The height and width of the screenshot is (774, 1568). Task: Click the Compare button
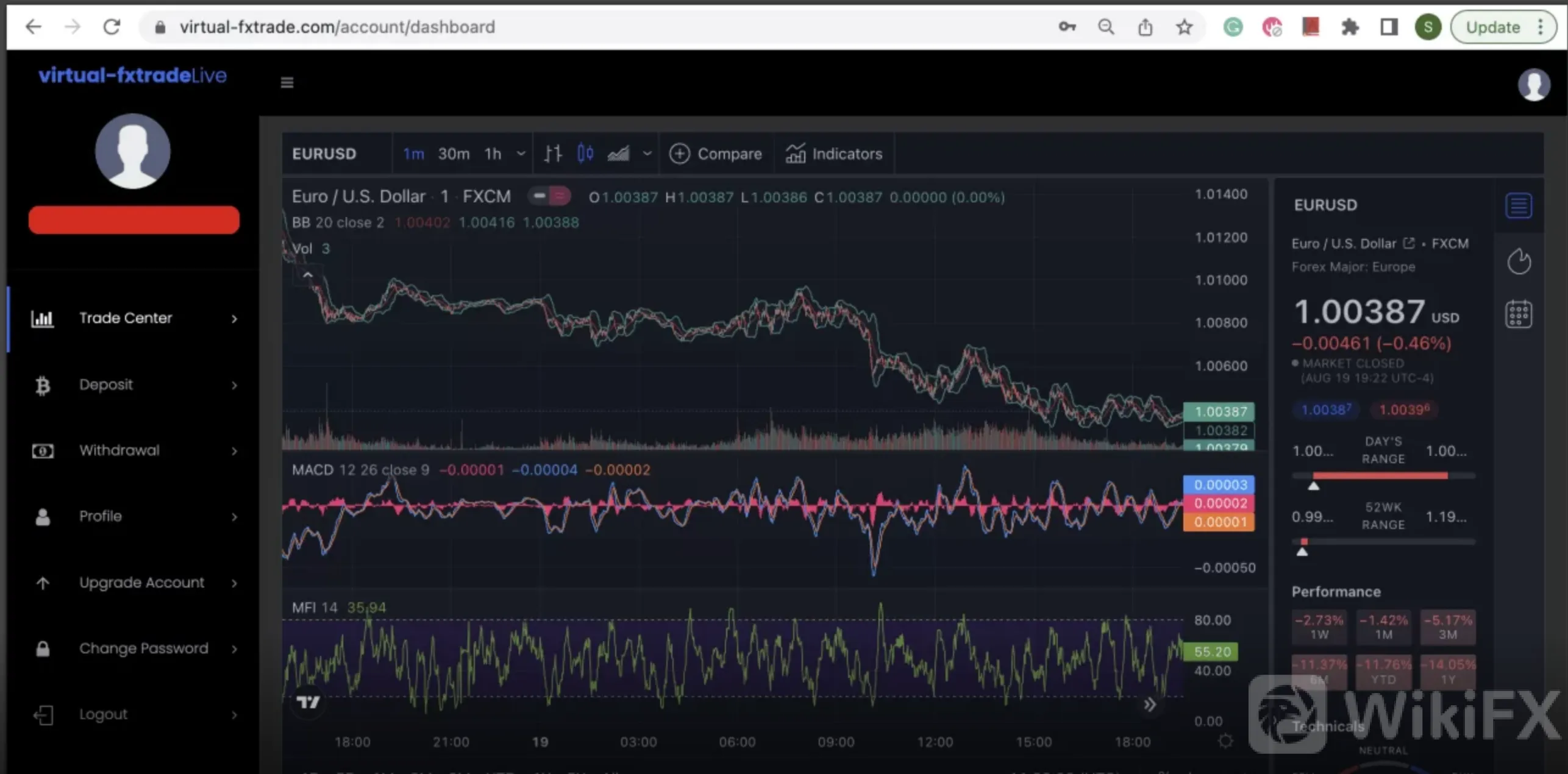pos(716,154)
